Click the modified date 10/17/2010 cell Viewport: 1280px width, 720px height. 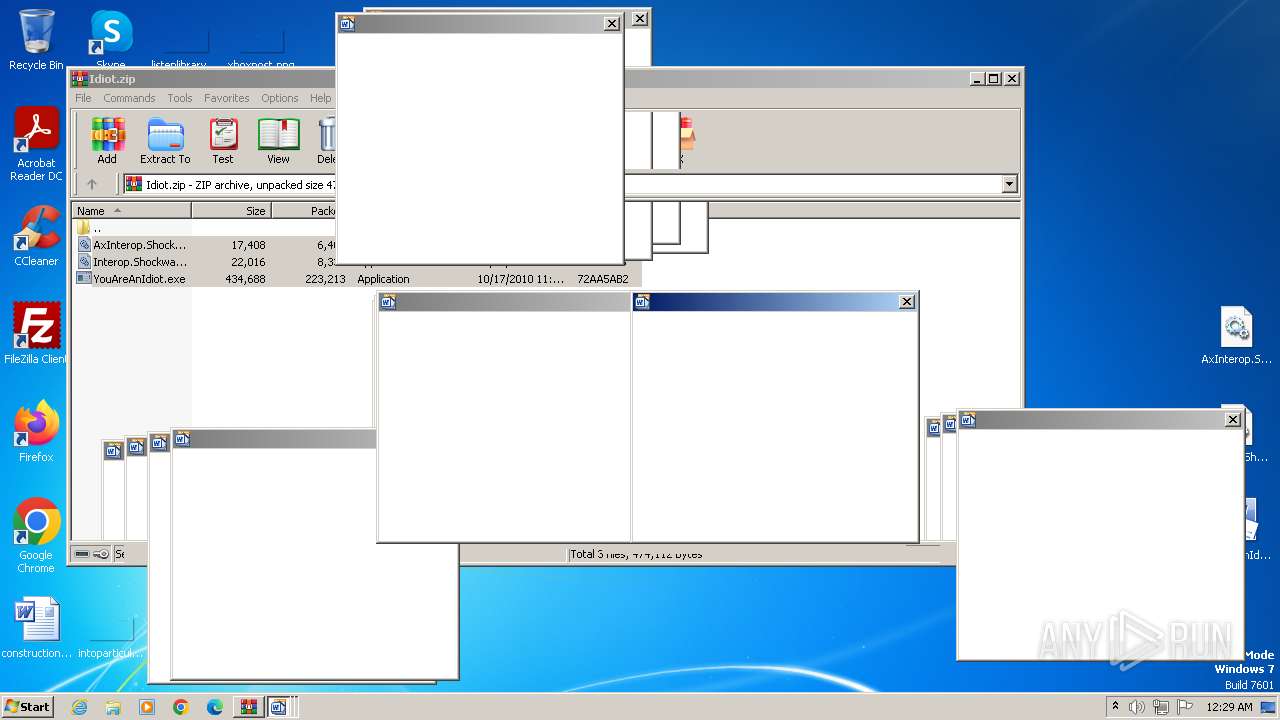[x=520, y=279]
